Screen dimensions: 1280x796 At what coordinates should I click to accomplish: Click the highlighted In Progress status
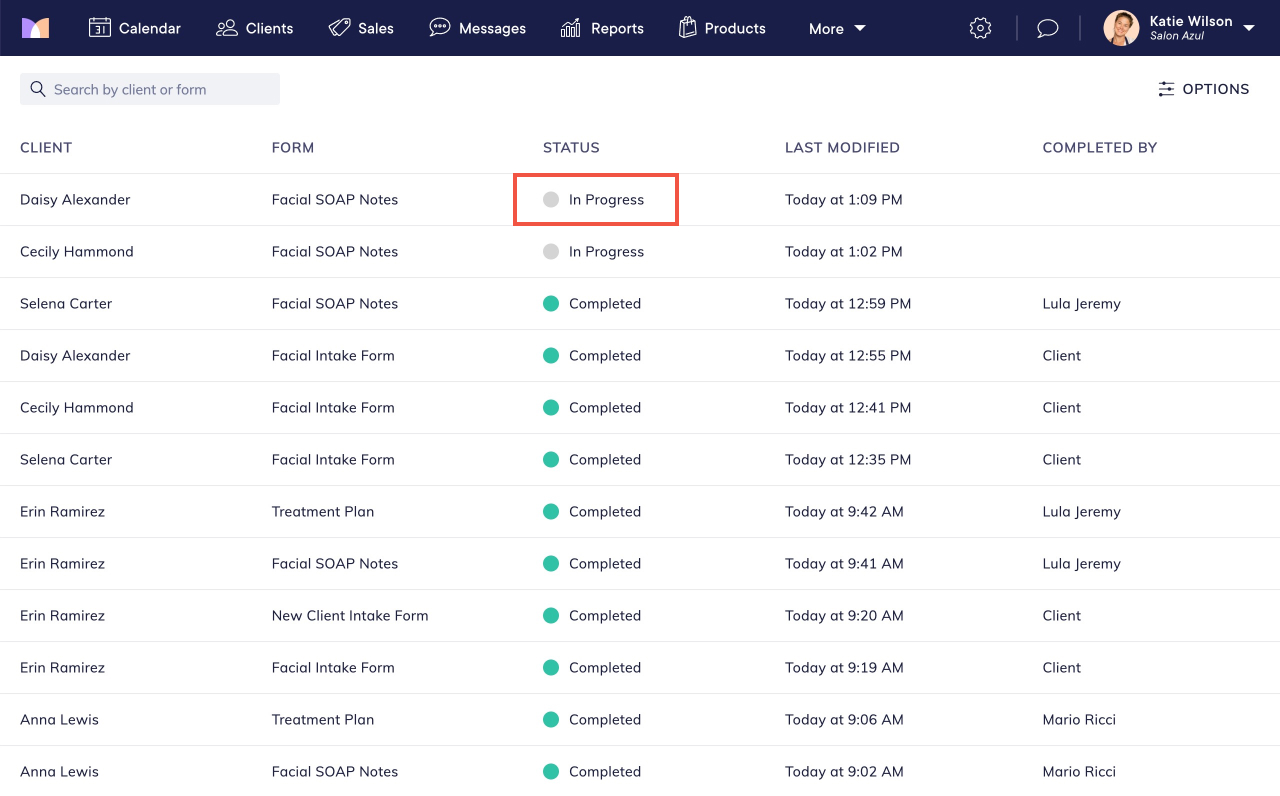pos(596,199)
